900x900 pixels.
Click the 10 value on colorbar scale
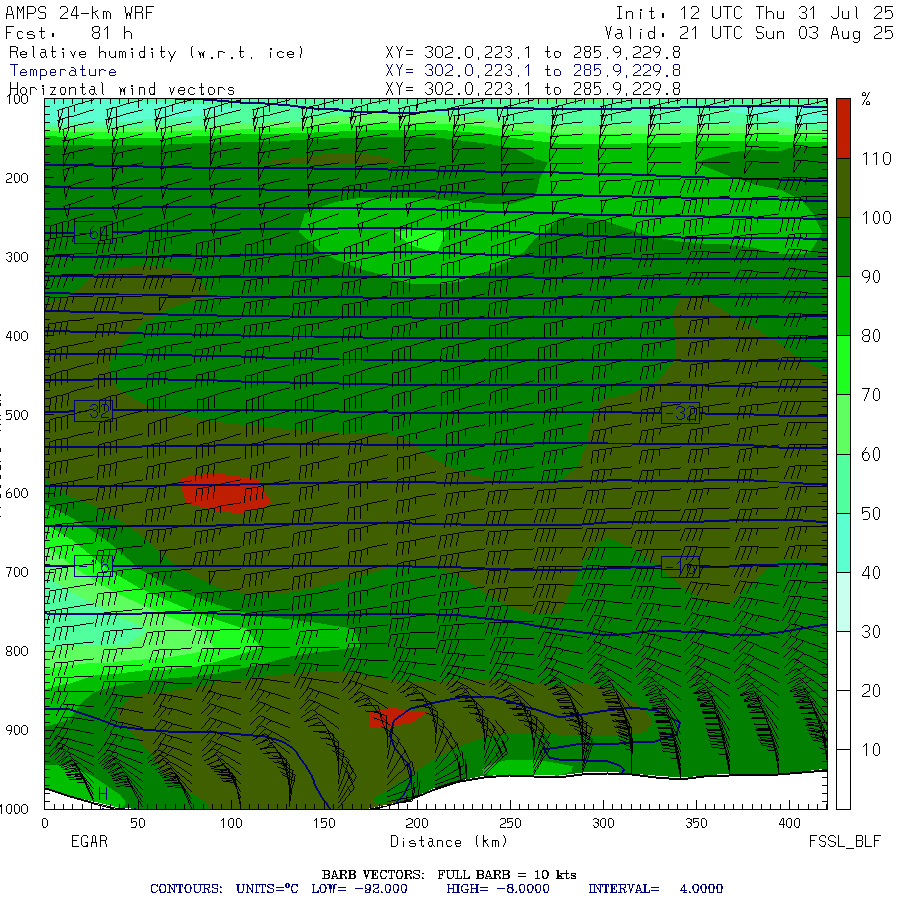click(x=871, y=750)
